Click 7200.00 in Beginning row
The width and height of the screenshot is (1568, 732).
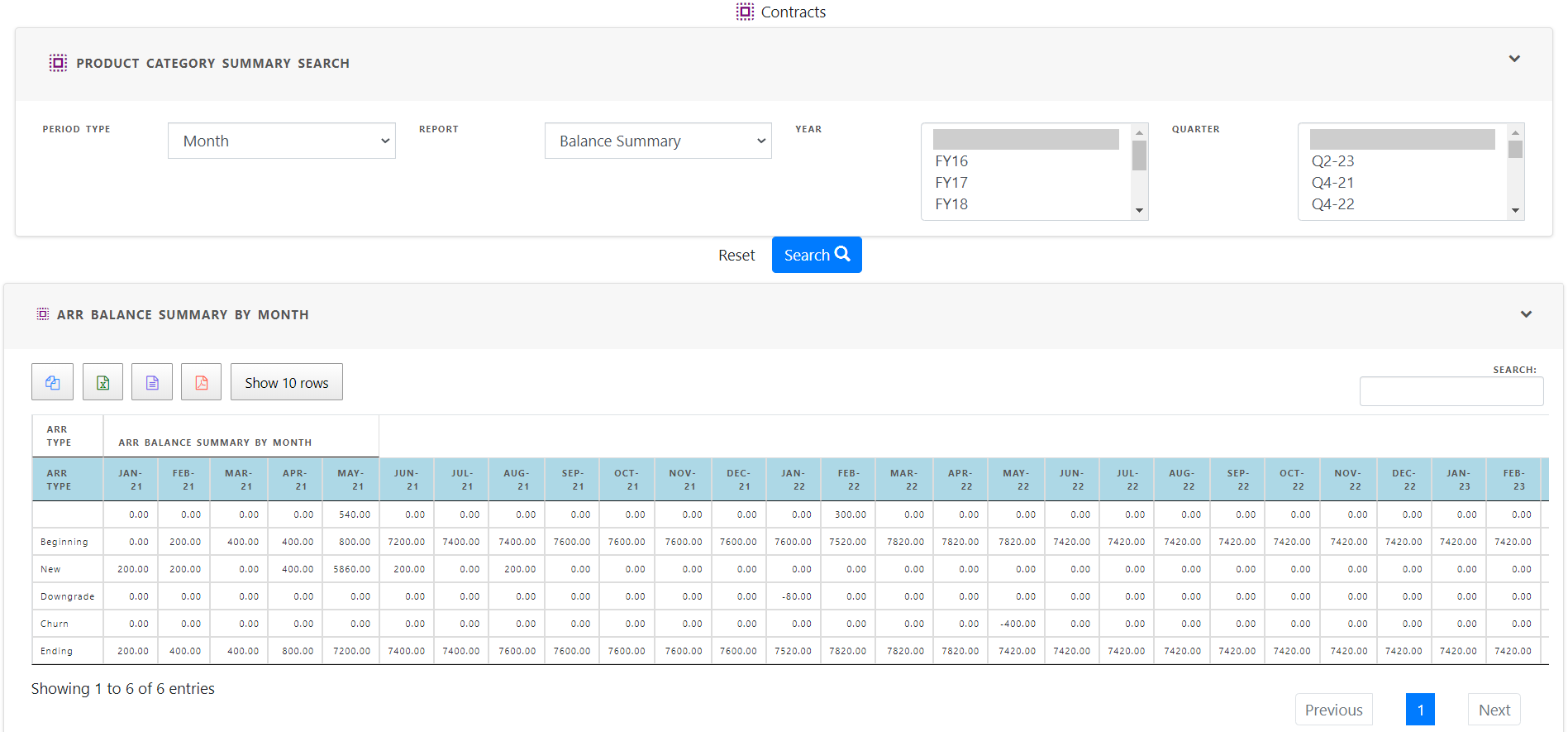tap(407, 542)
